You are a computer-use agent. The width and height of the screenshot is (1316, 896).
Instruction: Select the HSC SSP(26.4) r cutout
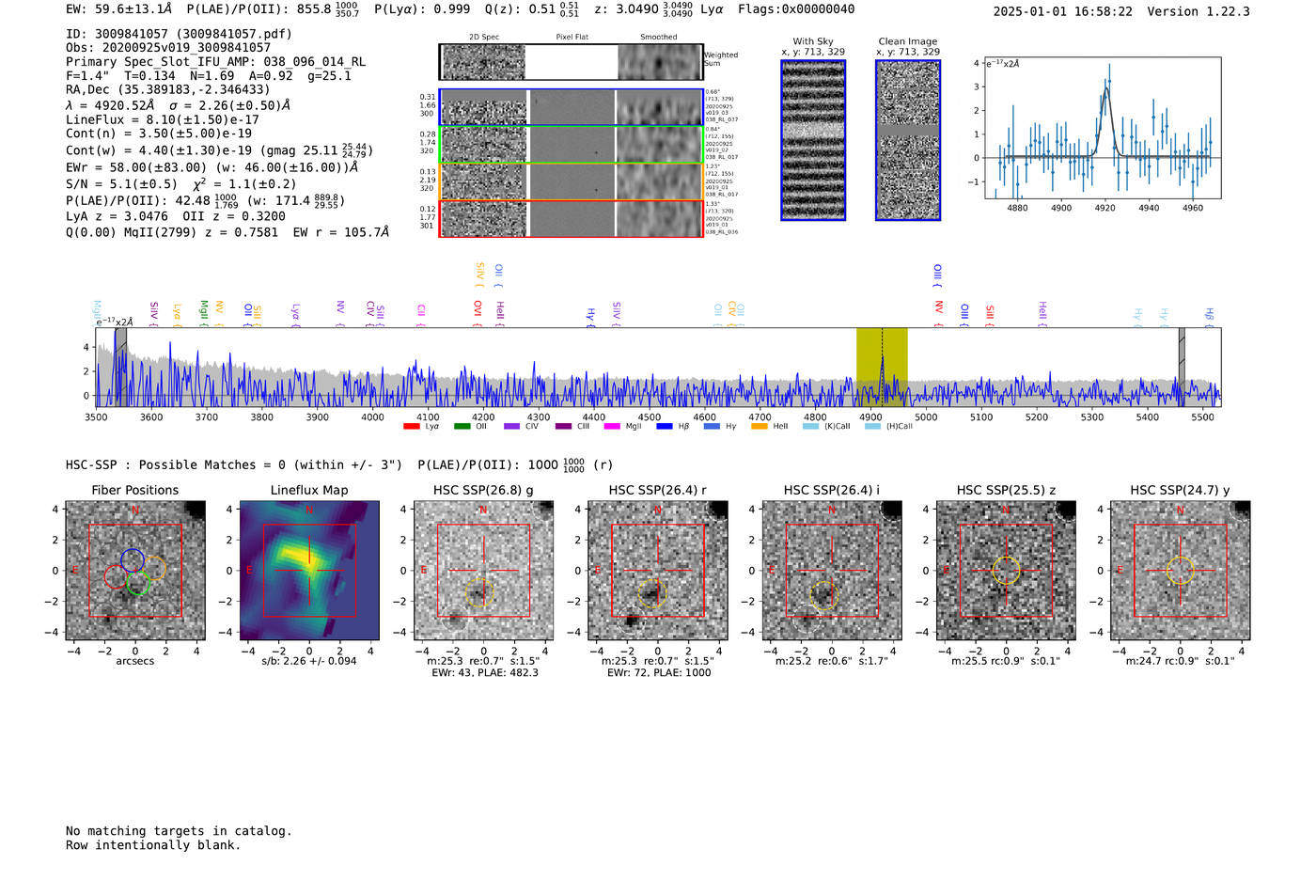(658, 570)
